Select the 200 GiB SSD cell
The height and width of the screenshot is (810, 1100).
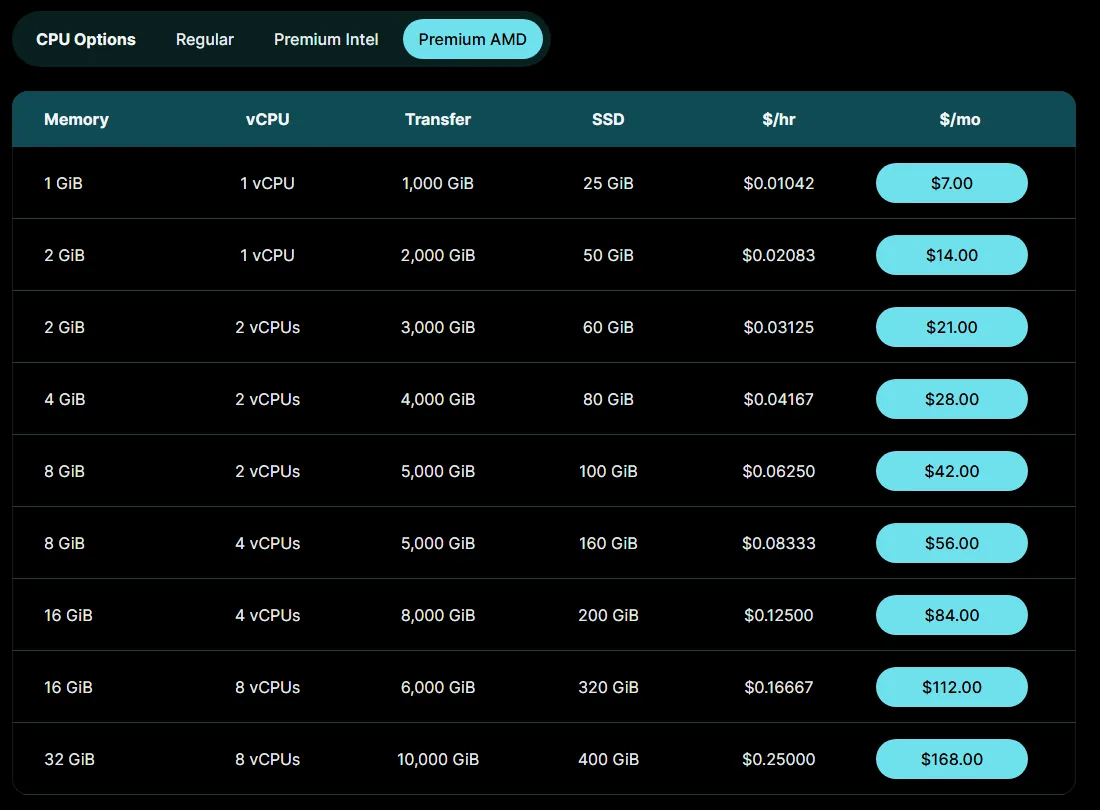[x=608, y=615]
